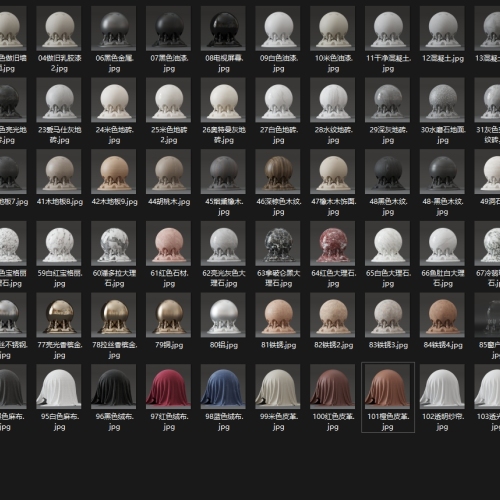Pick the 30 terrazzo floor material thumbnail
500x500 pixels.
pos(442,100)
